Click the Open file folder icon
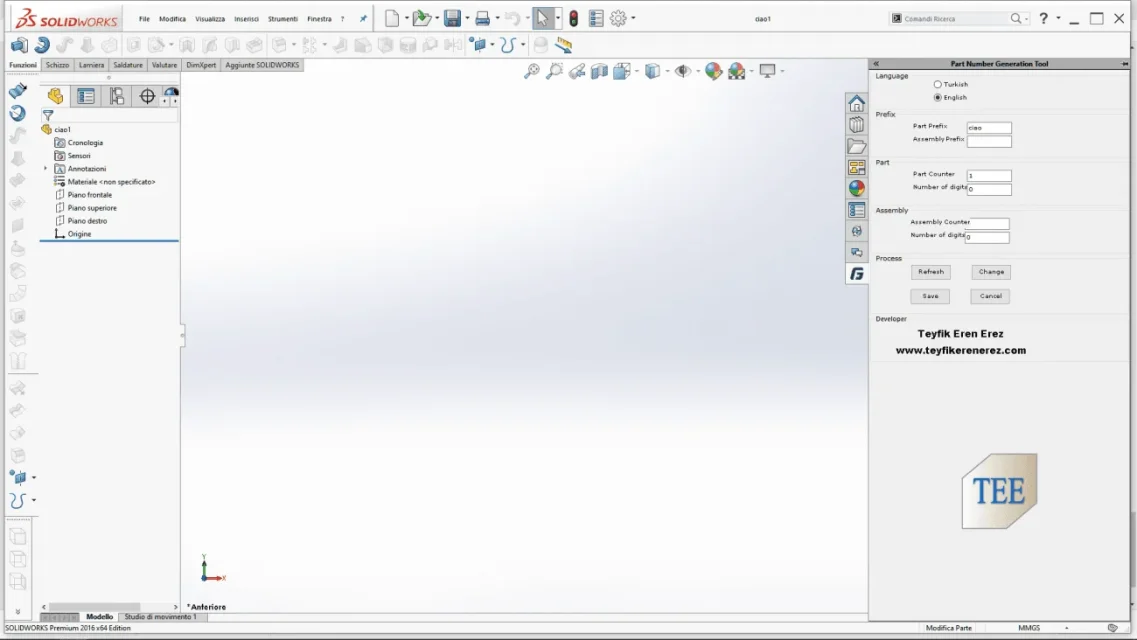The width and height of the screenshot is (1137, 640). point(421,19)
